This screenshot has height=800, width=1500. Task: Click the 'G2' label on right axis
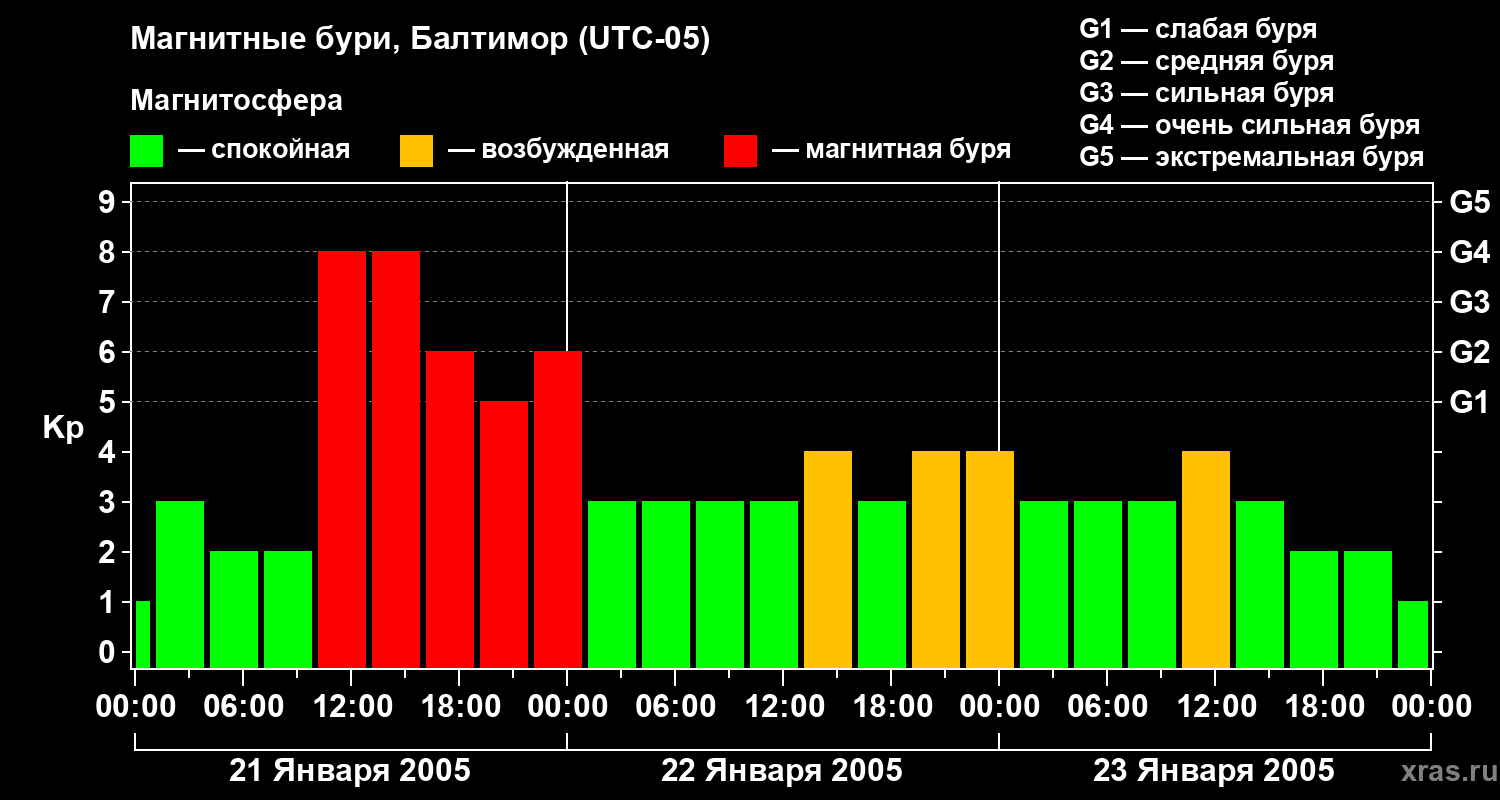(x=1469, y=352)
